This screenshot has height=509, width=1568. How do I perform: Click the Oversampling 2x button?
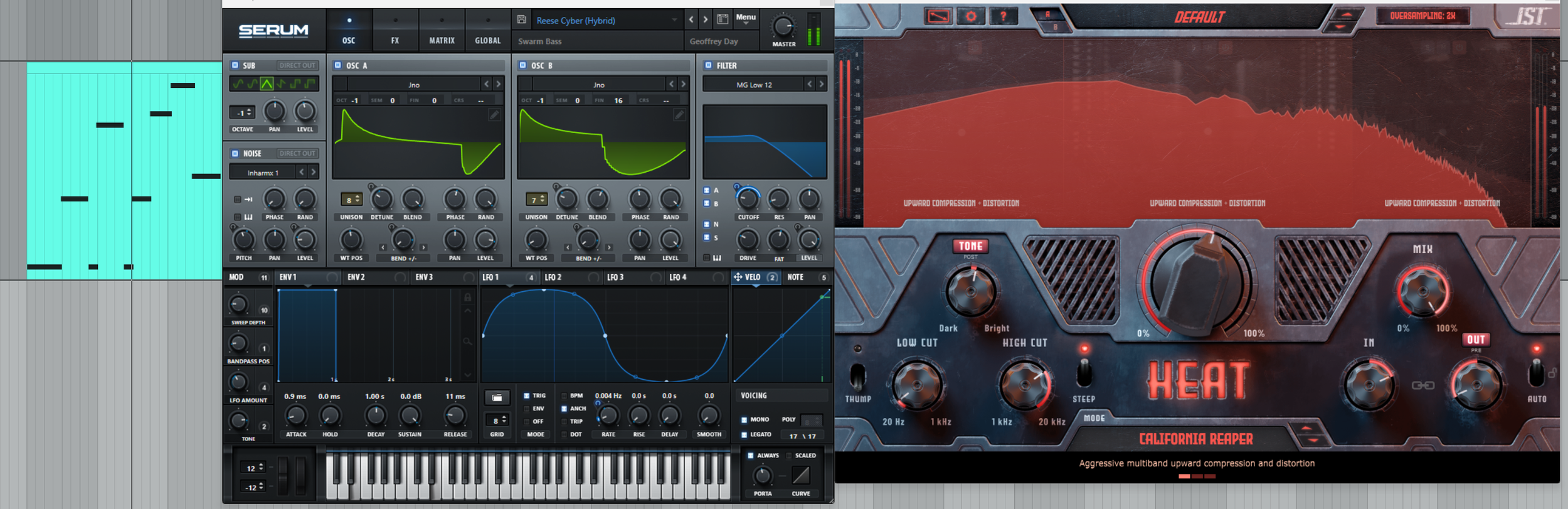(x=1422, y=16)
